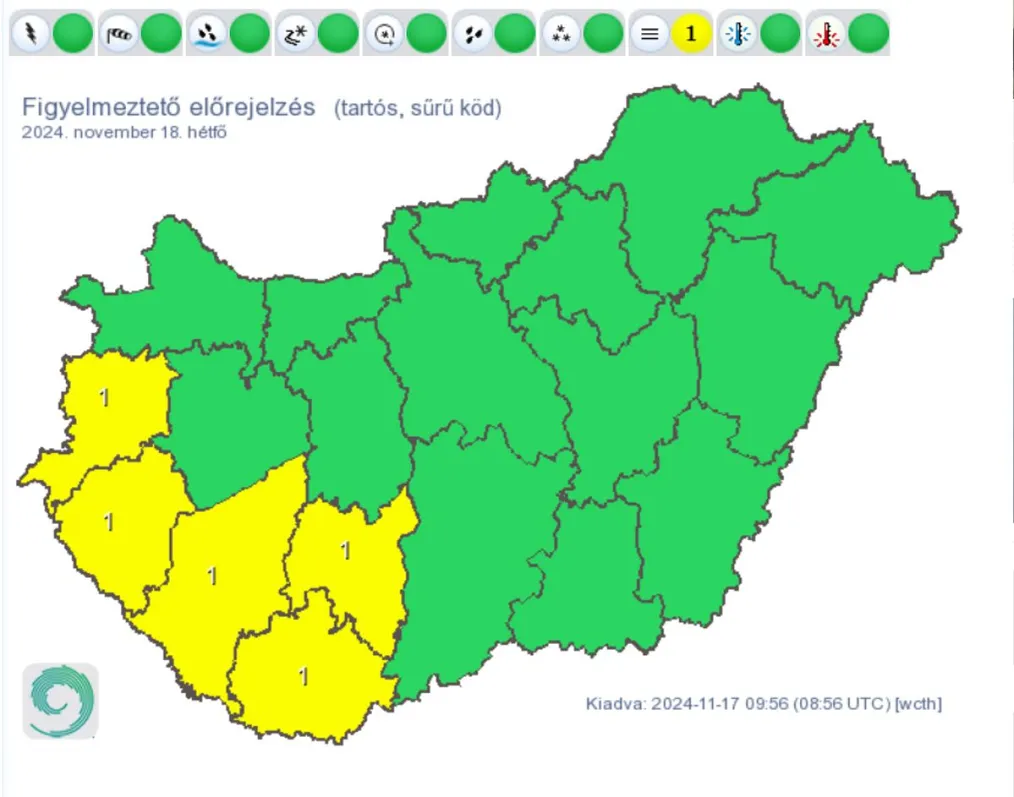Image resolution: width=1014 pixels, height=797 pixels.
Task: Open the heat warning red thermometer icon
Action: pos(826,35)
